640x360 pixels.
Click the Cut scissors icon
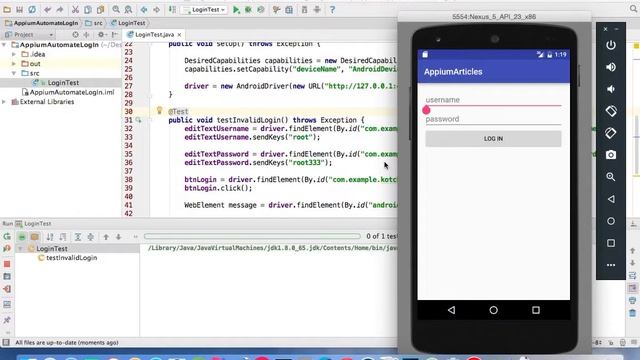pyautogui.click(x=76, y=9)
